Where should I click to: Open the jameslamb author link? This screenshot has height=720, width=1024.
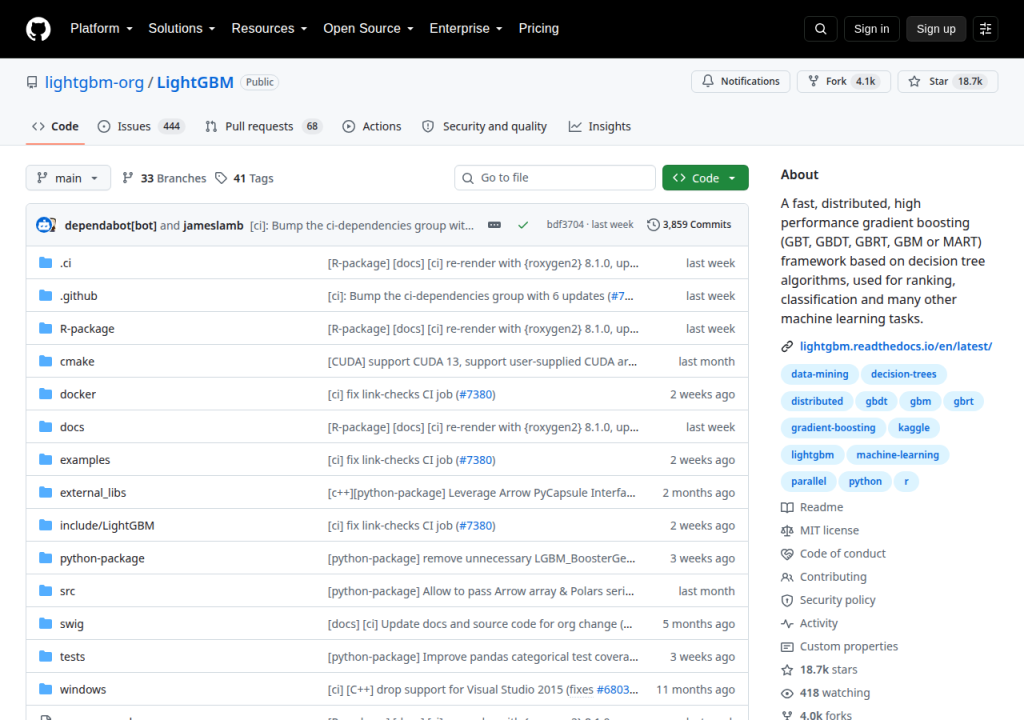point(213,225)
